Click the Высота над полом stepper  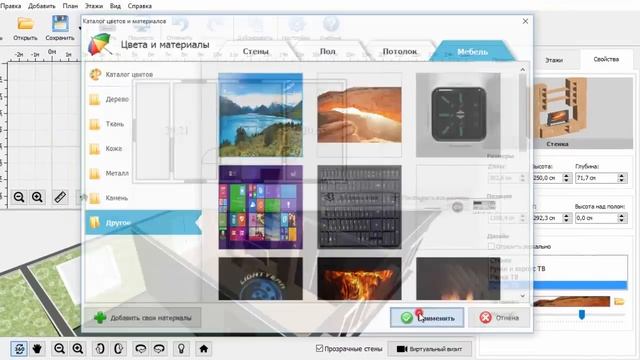622,218
